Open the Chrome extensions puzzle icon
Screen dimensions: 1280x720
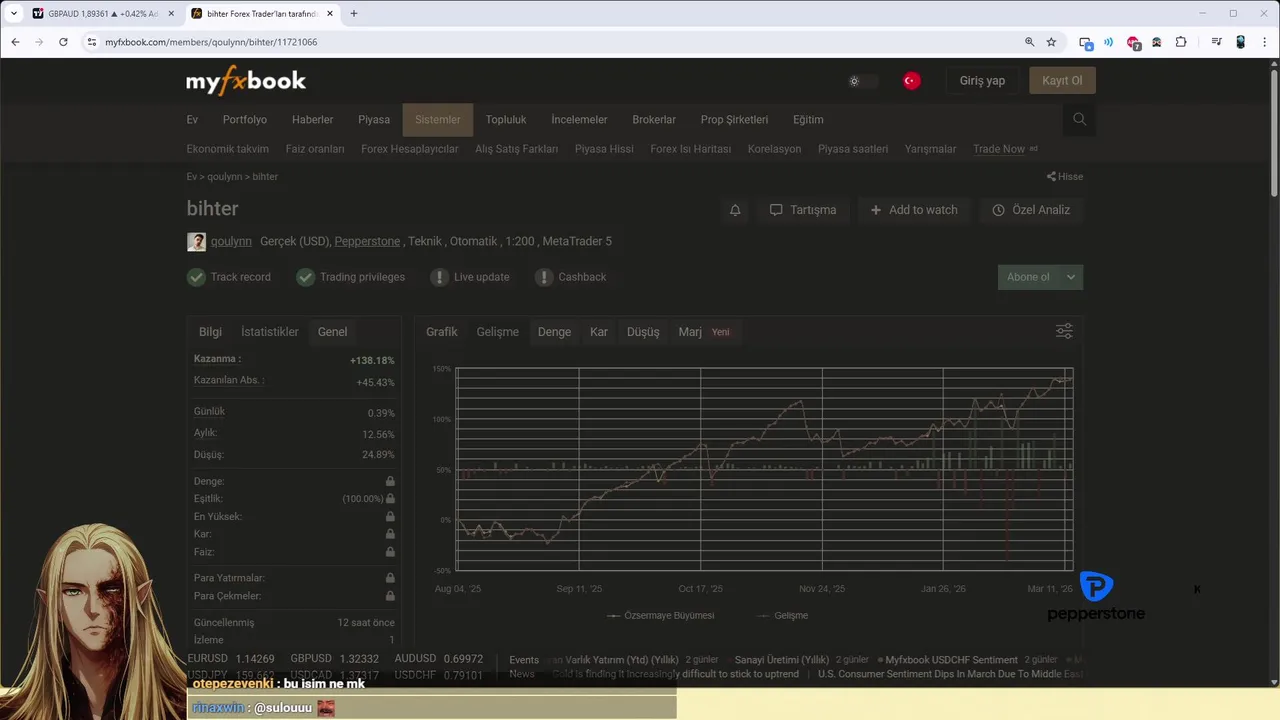pos(1181,42)
